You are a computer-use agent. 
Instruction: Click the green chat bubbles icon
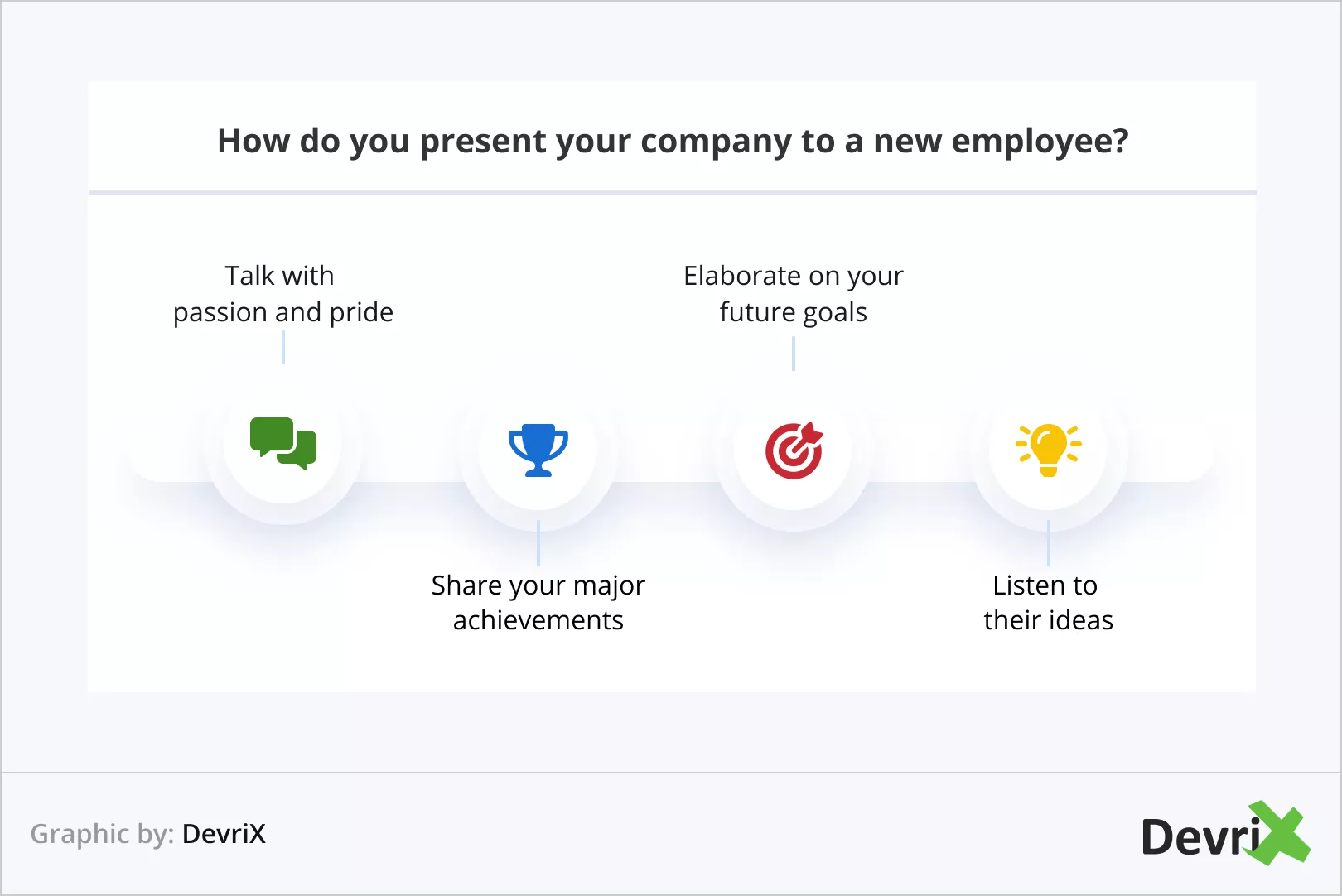pyautogui.click(x=283, y=444)
